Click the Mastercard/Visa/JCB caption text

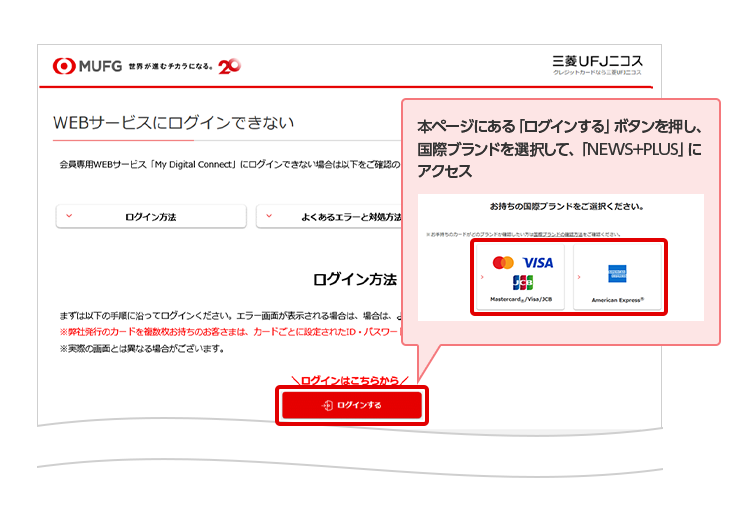521,299
